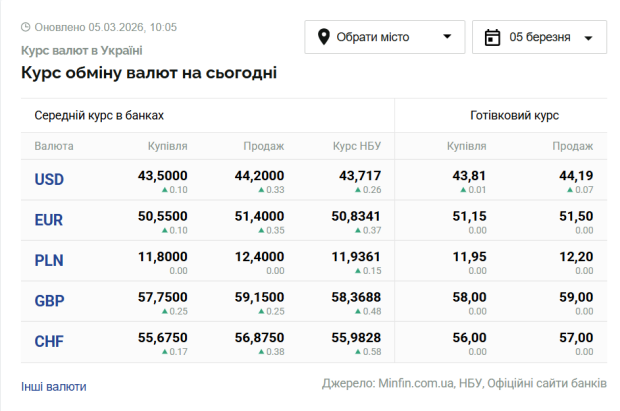Viewport: 620px width, 411px height.
Task: Click the 'Курс НБУ' column header
Action: [x=357, y=146]
